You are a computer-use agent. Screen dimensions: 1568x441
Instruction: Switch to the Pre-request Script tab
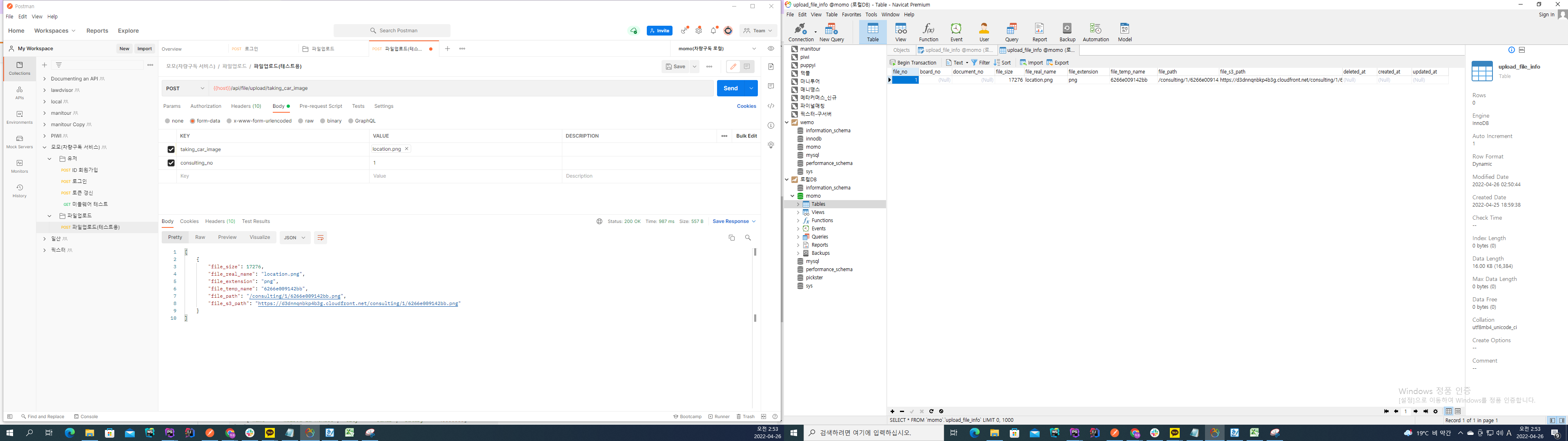coord(320,106)
